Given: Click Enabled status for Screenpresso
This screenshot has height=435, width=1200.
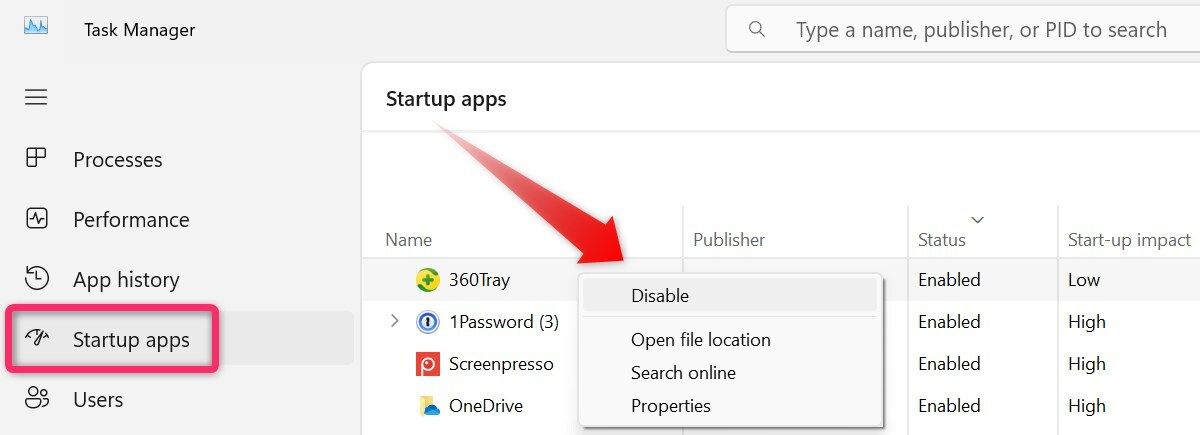Looking at the screenshot, I should pyautogui.click(x=949, y=364).
